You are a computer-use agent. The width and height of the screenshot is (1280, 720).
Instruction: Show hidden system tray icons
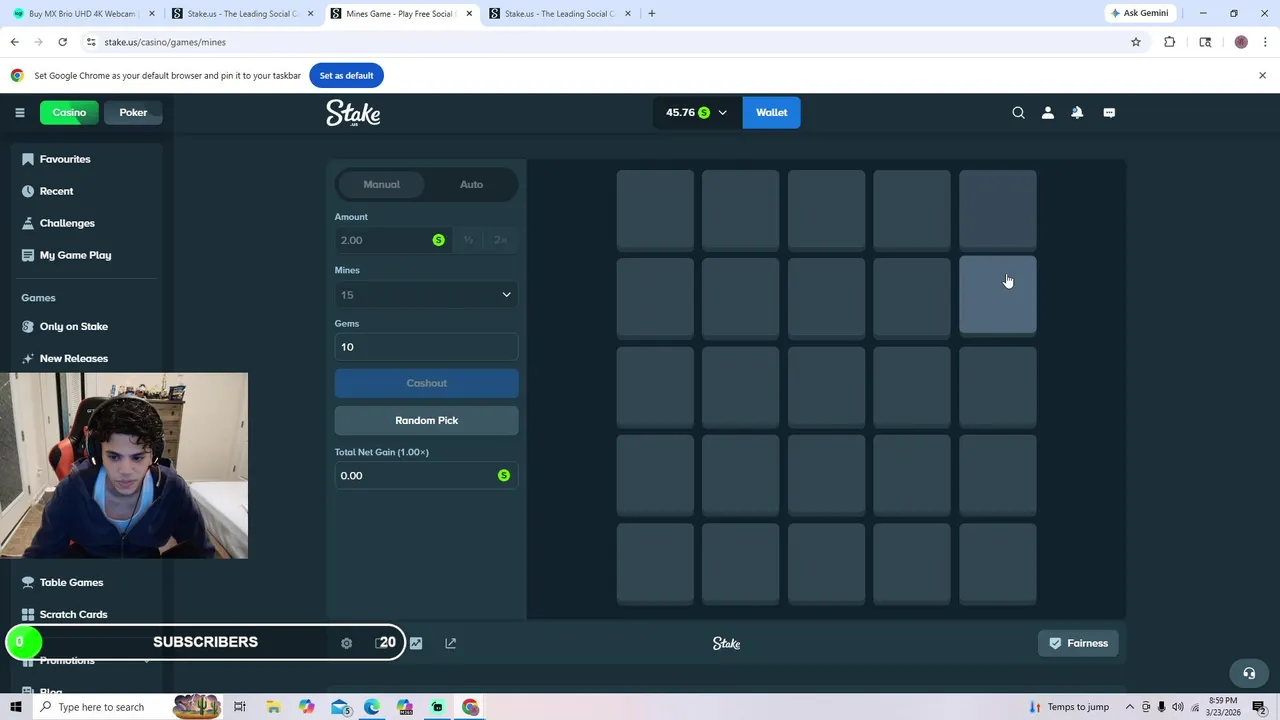coord(1129,707)
